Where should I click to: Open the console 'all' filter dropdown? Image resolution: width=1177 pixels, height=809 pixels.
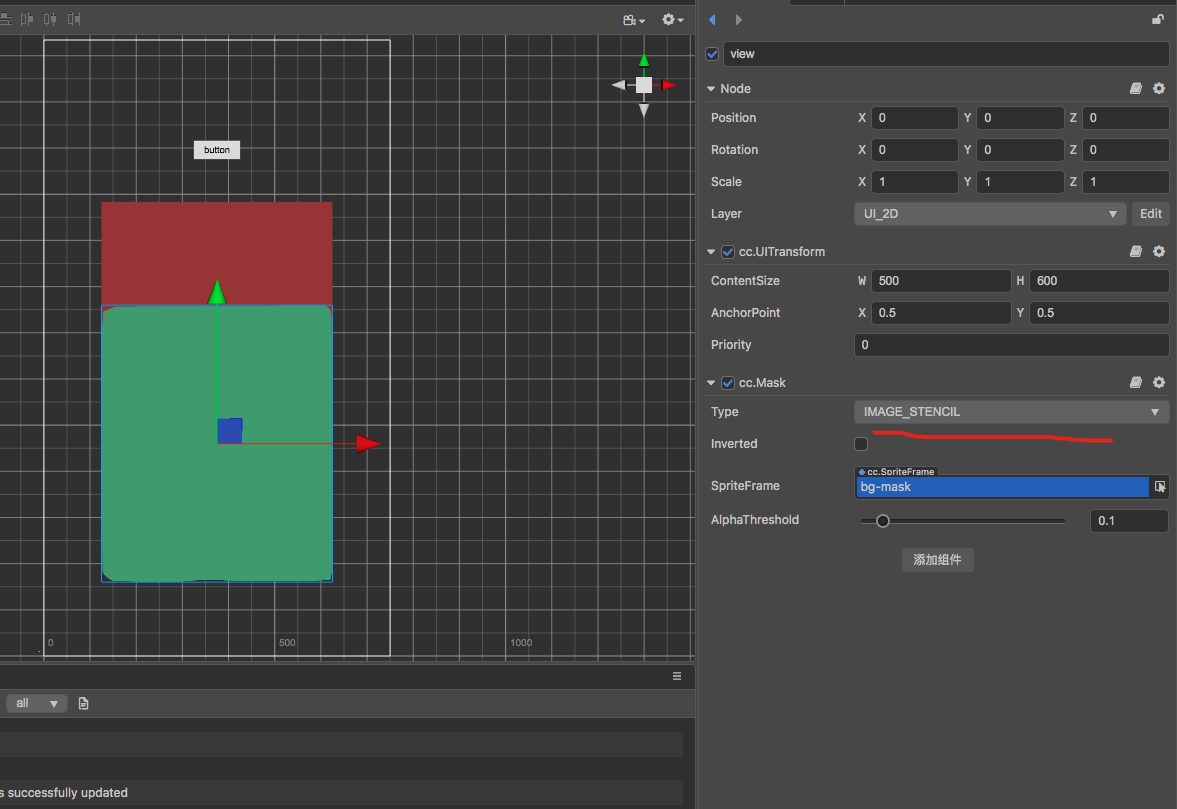(x=37, y=703)
